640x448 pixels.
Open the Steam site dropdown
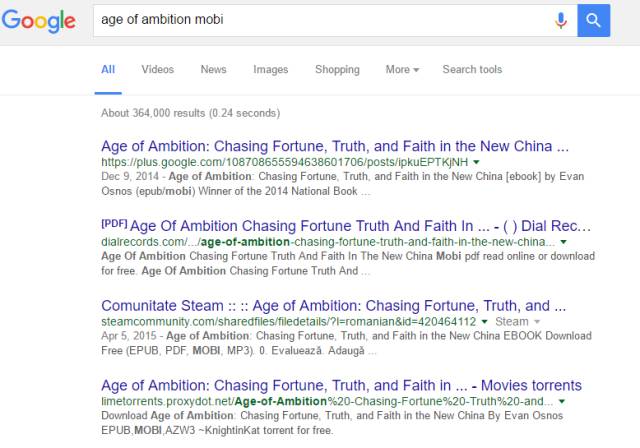pyautogui.click(x=516, y=322)
